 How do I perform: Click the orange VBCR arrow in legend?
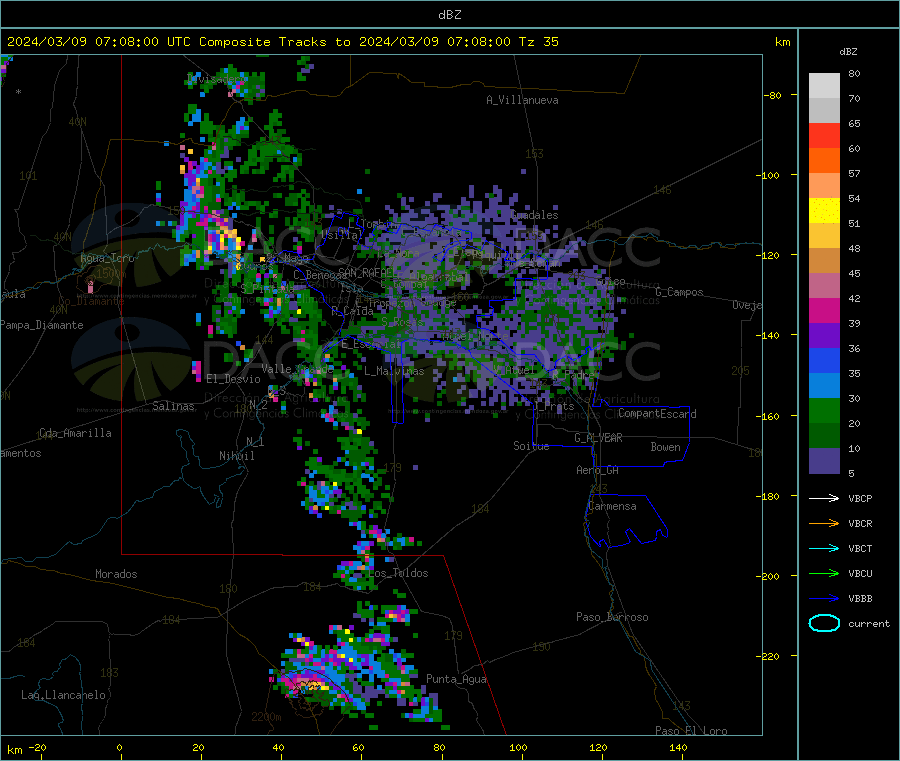pyautogui.click(x=824, y=523)
